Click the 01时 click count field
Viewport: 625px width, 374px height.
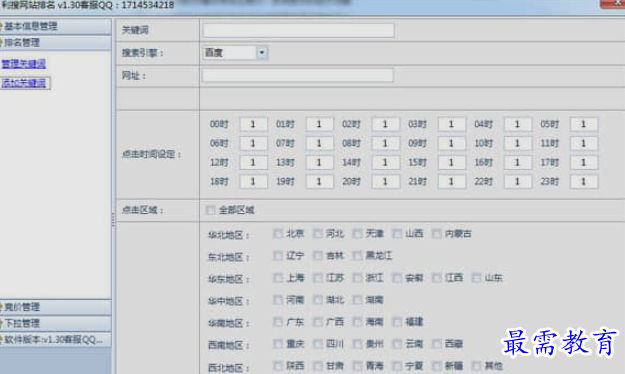pos(320,124)
